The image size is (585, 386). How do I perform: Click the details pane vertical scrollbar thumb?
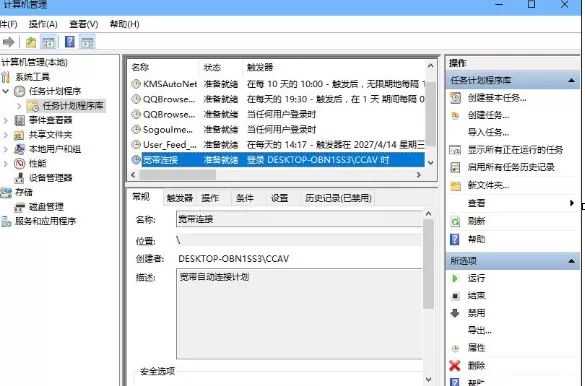(x=428, y=263)
